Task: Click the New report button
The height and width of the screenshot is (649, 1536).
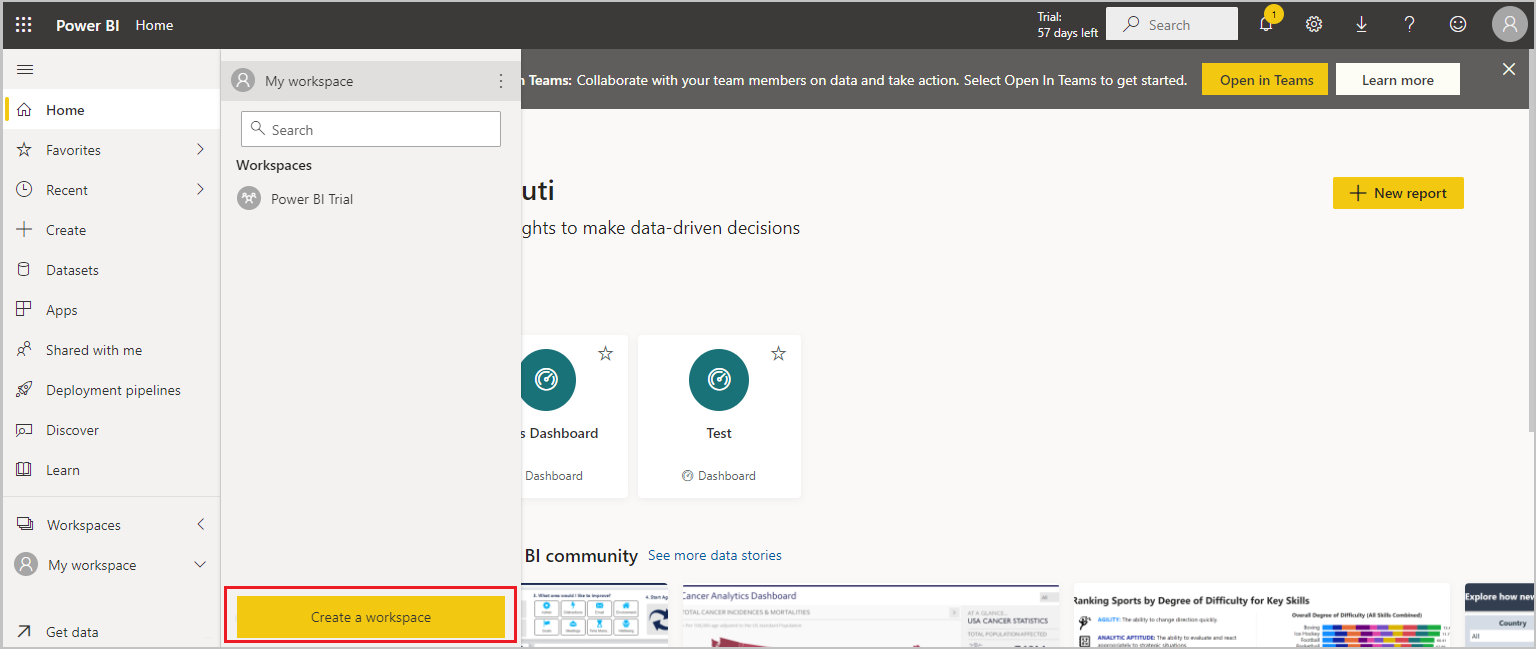Action: click(1398, 193)
